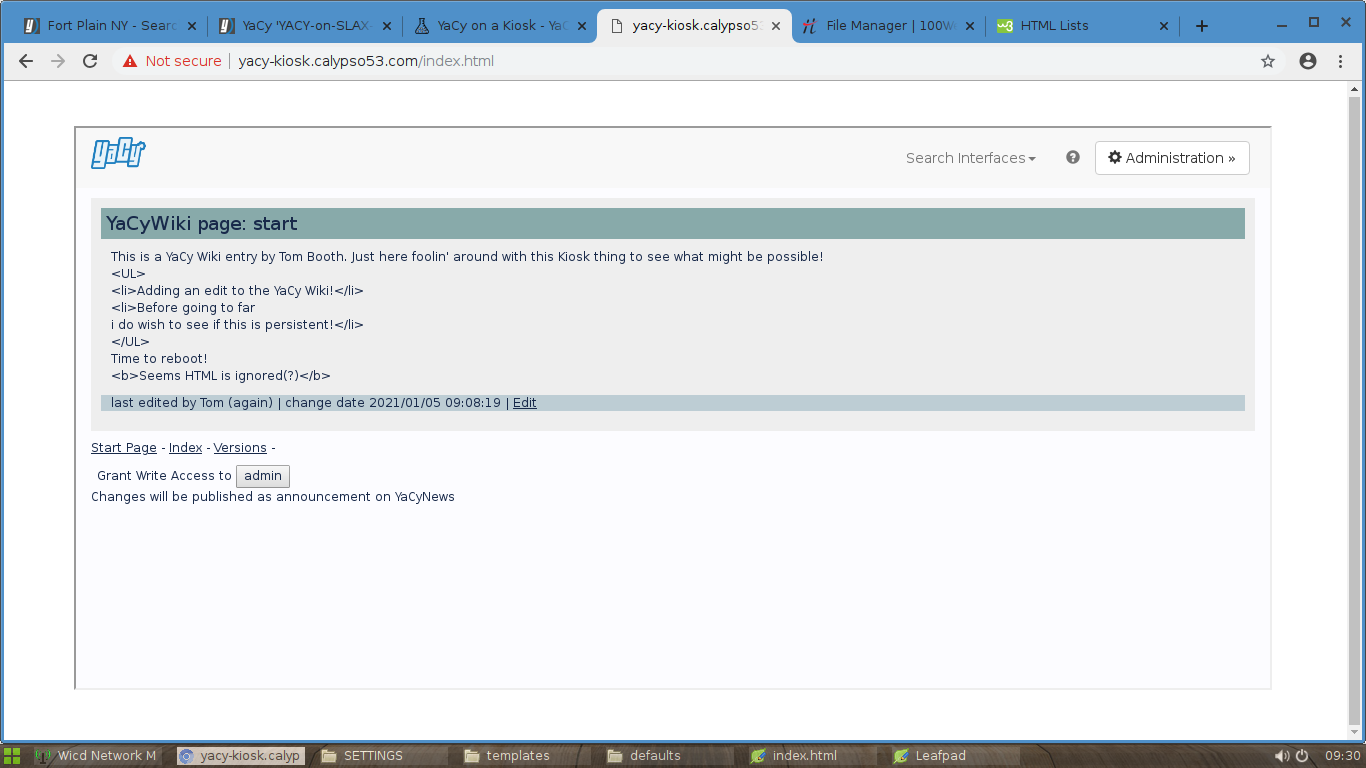Bookmark this page with the star icon
Screen dimensions: 1366x768
(1268, 61)
